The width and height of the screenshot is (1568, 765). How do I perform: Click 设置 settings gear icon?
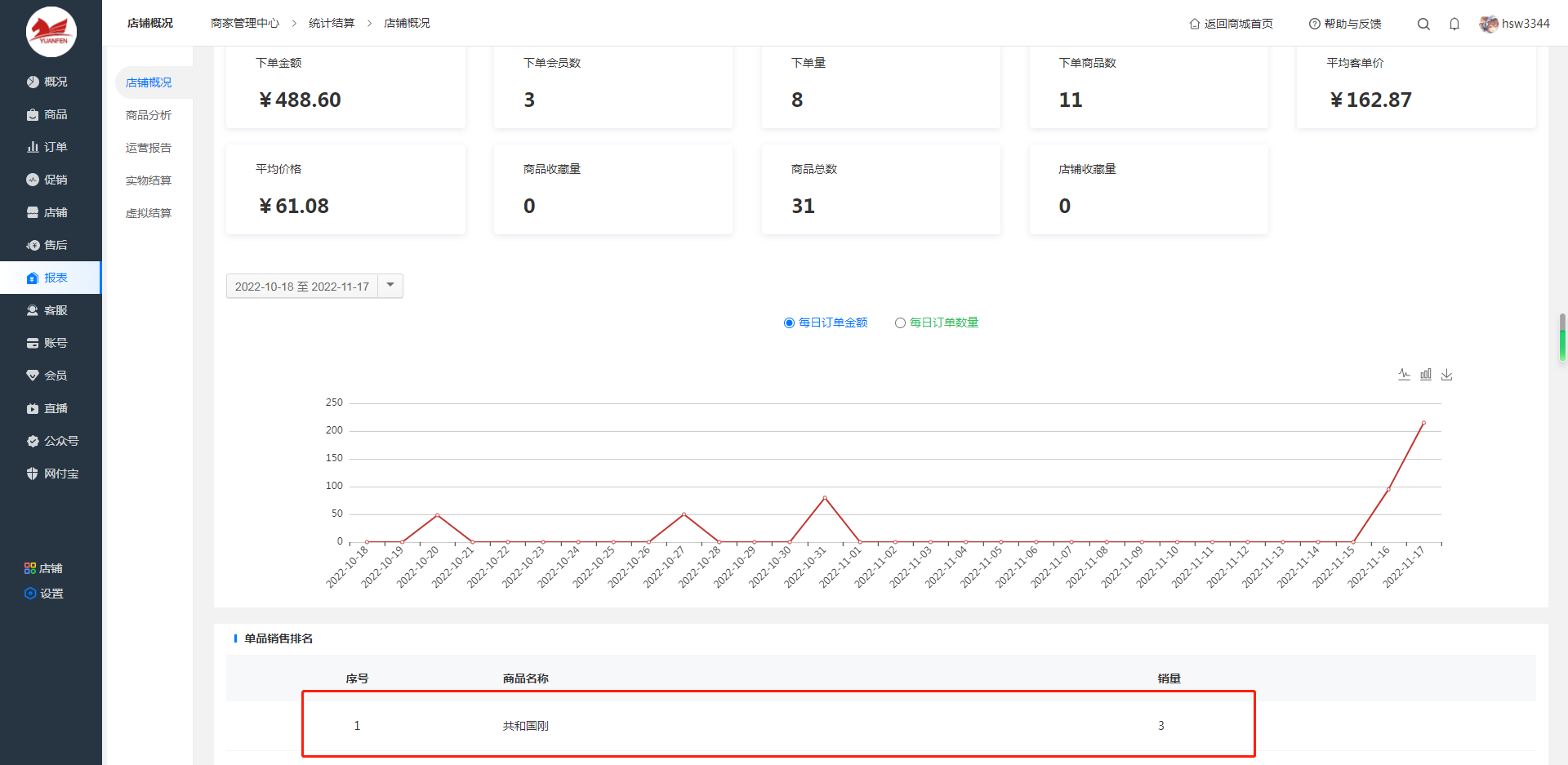tap(30, 594)
